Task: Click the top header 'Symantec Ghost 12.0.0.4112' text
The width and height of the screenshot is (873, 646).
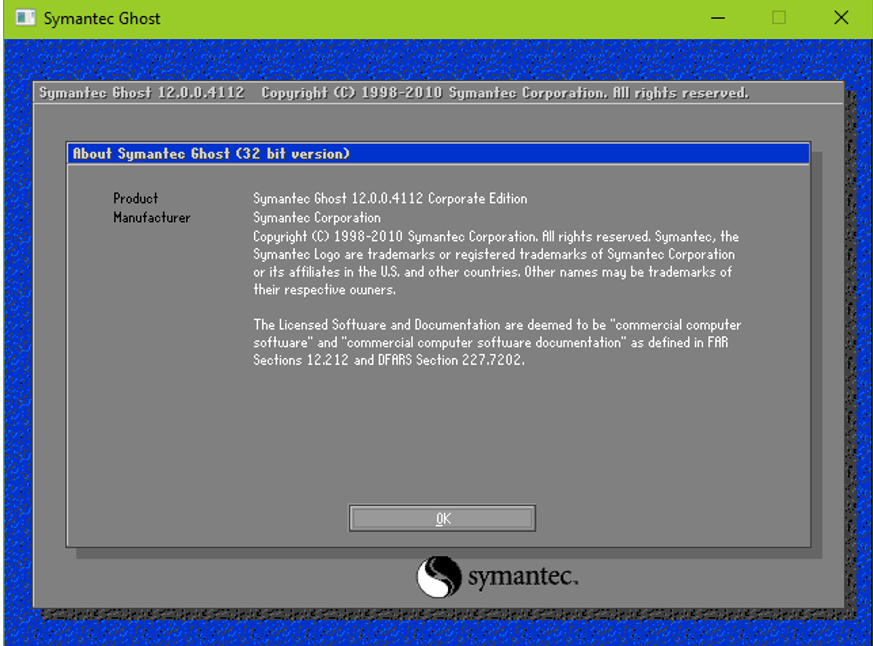Action: pos(141,93)
